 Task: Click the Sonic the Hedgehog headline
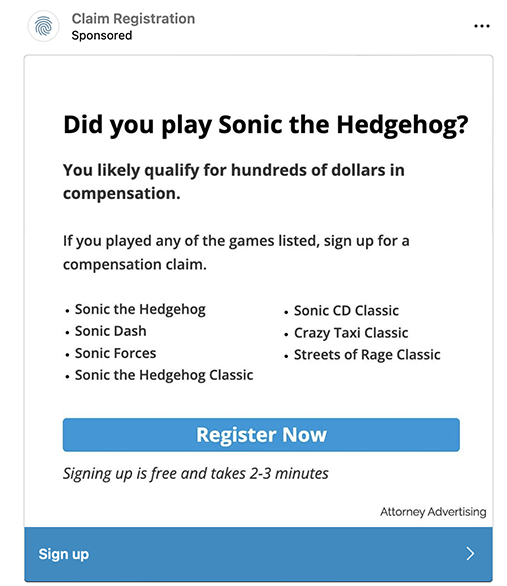266,125
